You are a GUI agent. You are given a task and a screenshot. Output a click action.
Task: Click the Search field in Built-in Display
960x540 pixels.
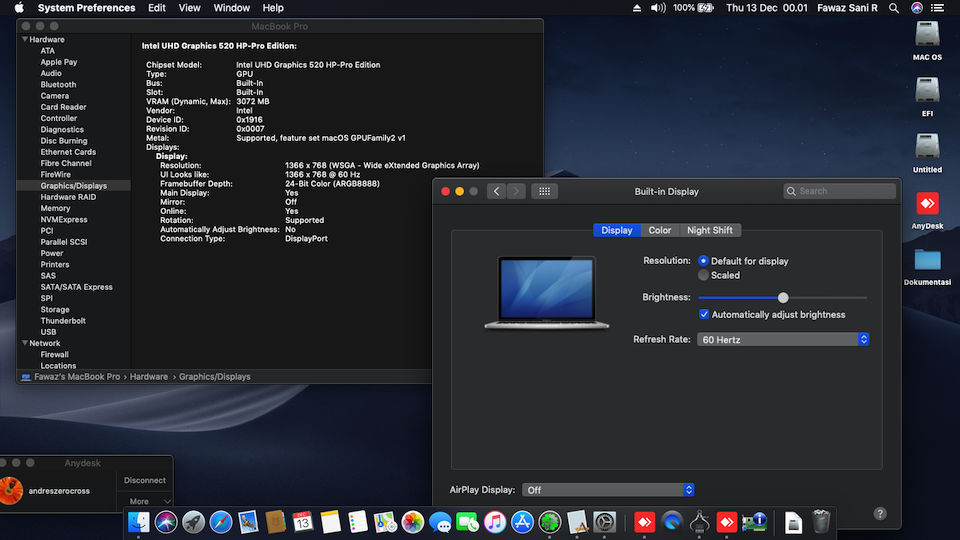click(840, 191)
